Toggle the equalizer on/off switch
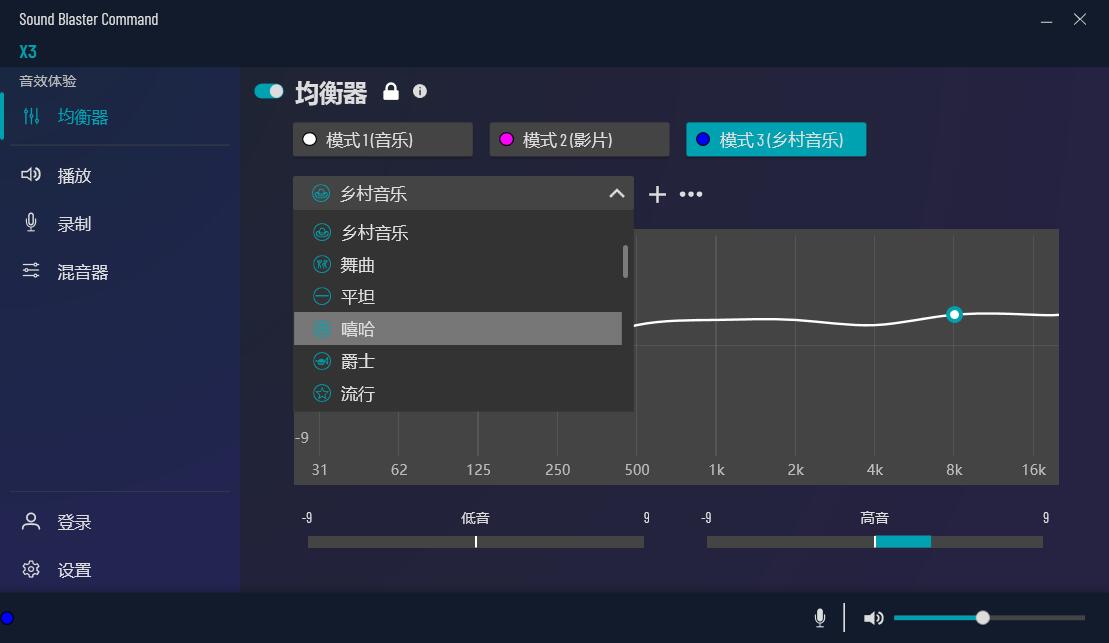This screenshot has width=1109, height=643. point(268,90)
